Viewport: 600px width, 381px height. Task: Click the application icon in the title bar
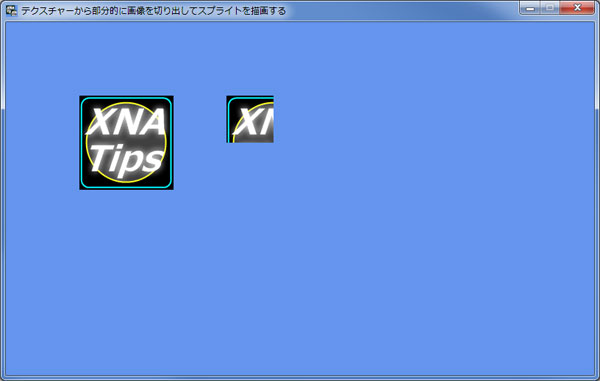(x=11, y=10)
